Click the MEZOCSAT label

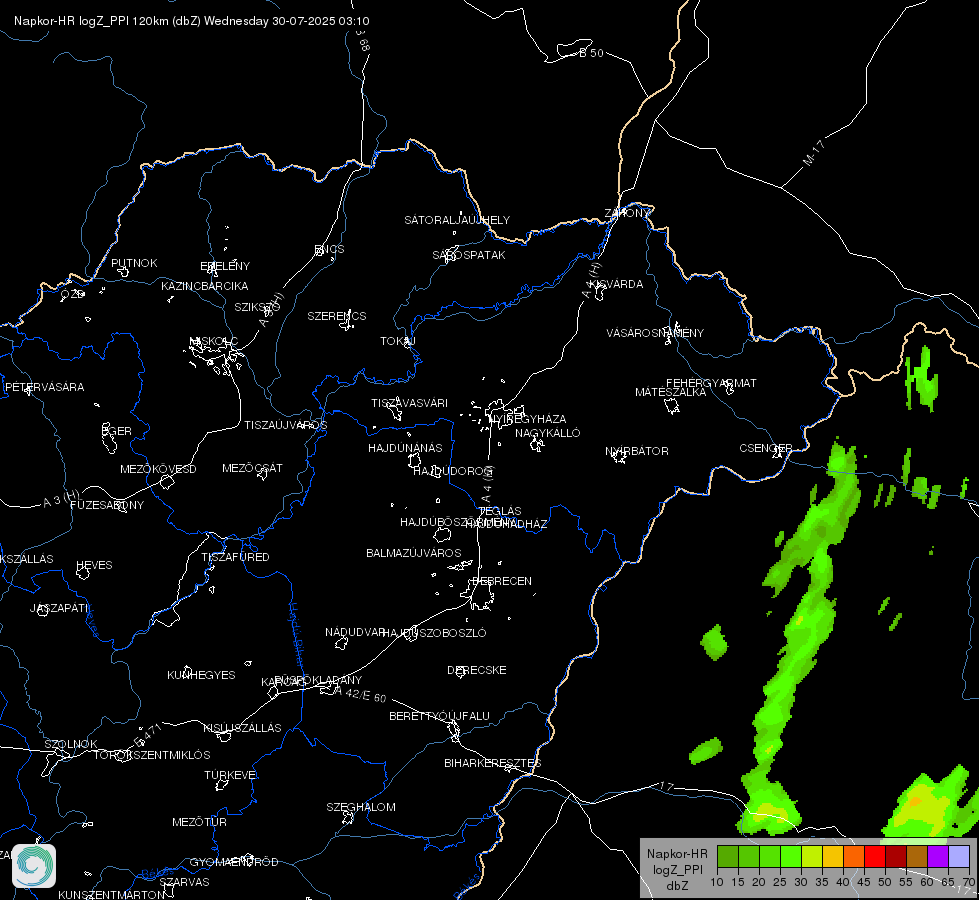[252, 468]
